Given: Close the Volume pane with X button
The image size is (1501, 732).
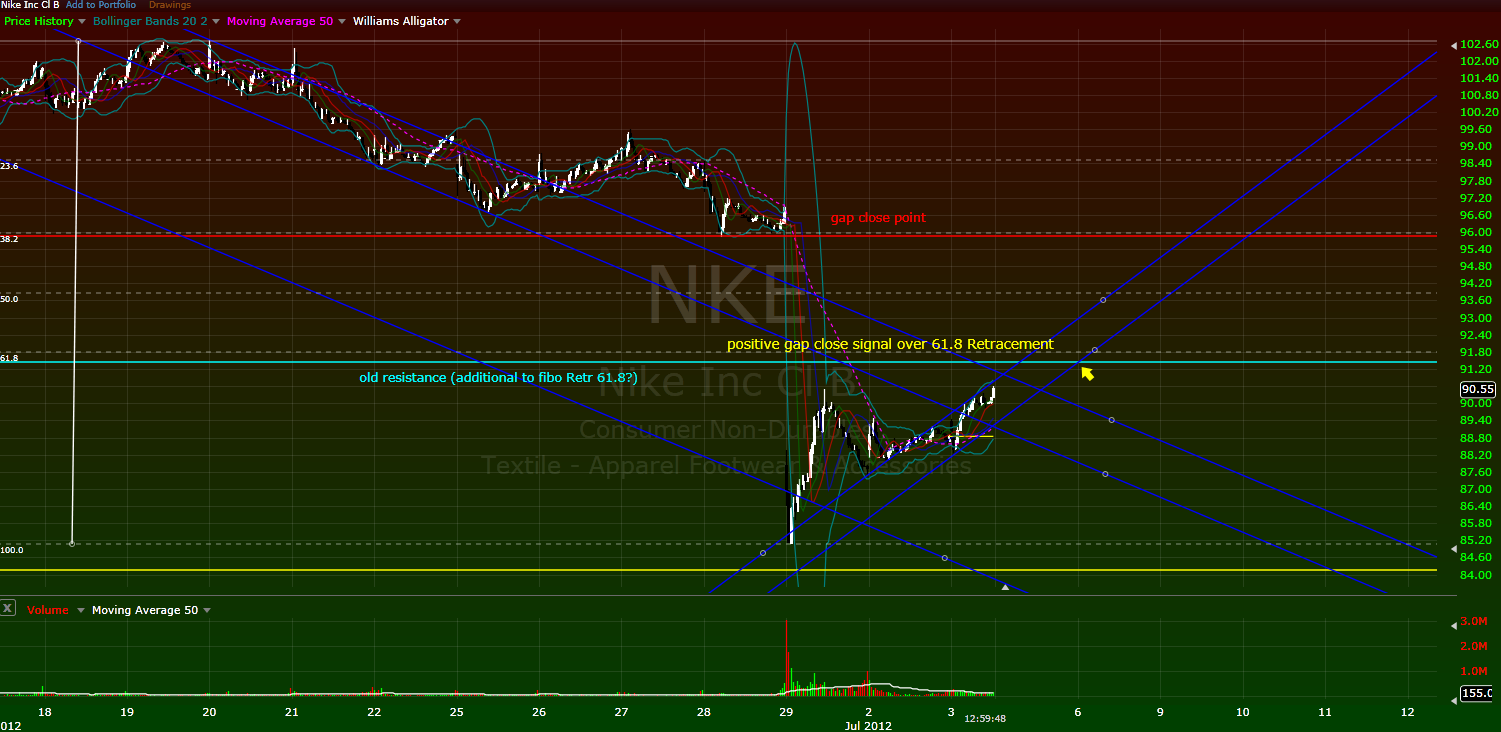Looking at the screenshot, I should pyautogui.click(x=8, y=607).
